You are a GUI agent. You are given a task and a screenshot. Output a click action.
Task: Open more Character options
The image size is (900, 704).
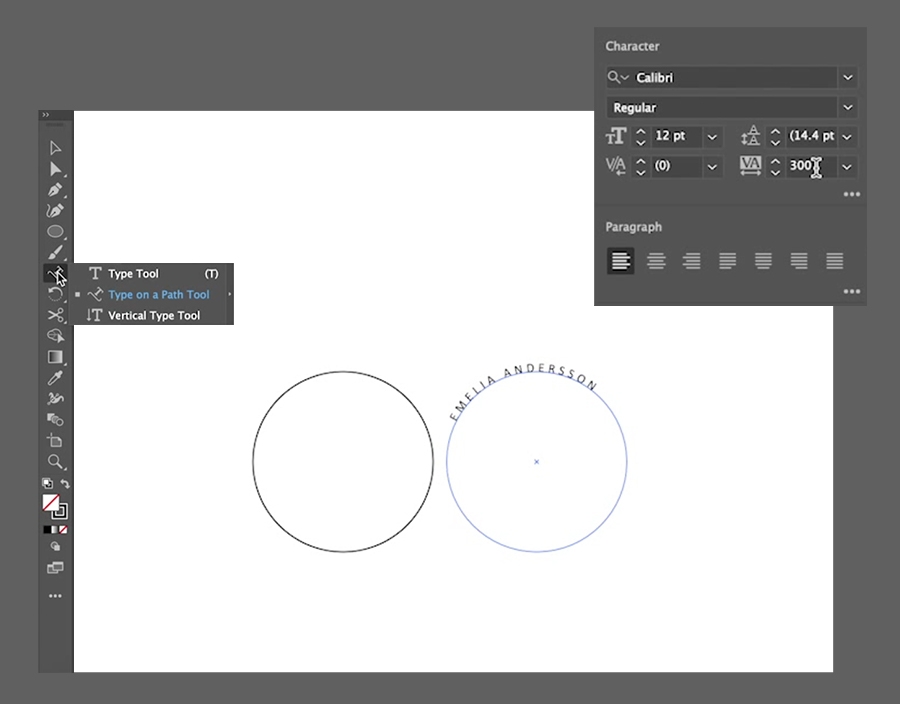[x=852, y=195]
